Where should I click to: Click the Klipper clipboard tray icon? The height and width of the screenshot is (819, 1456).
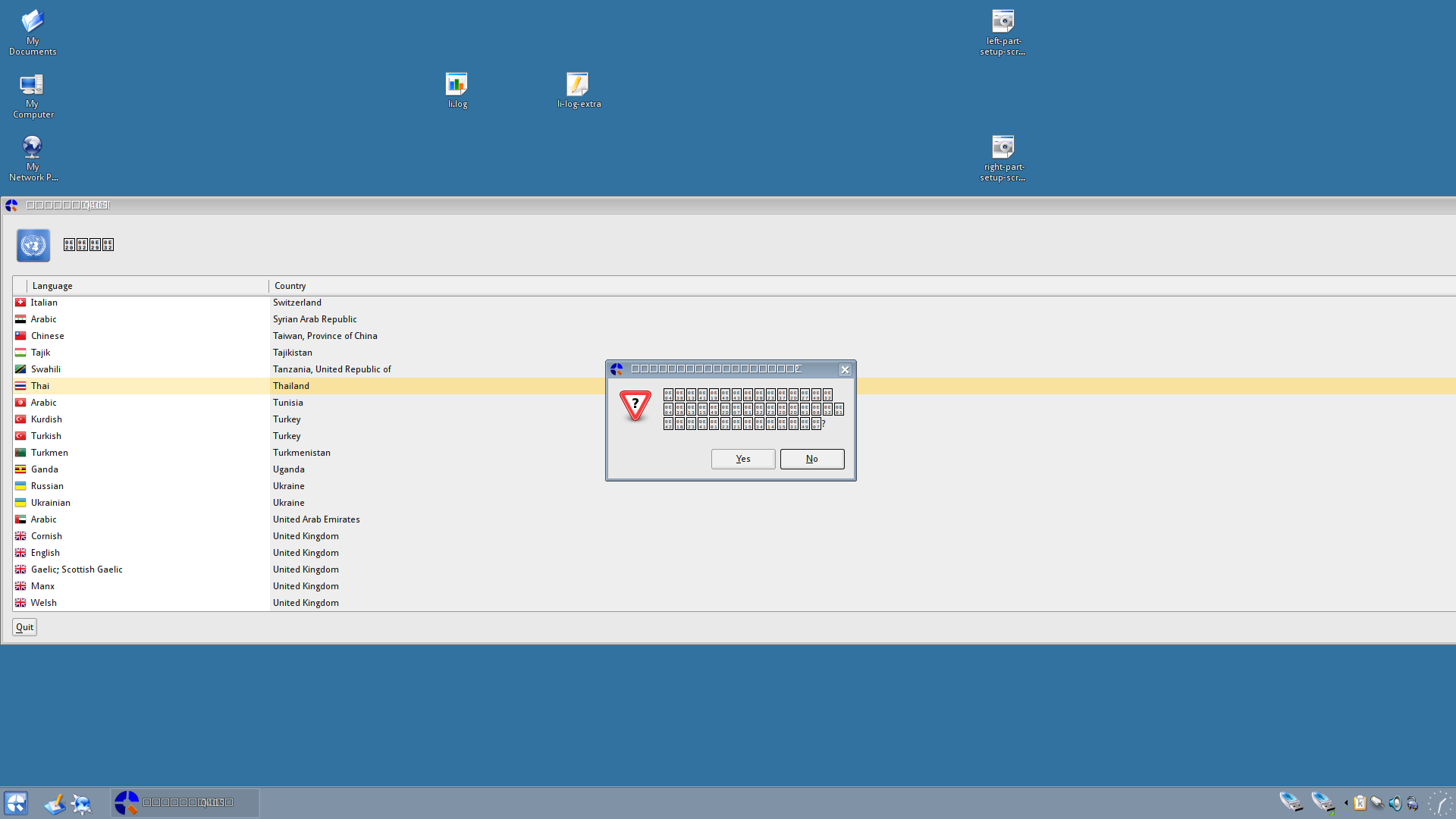(1360, 802)
